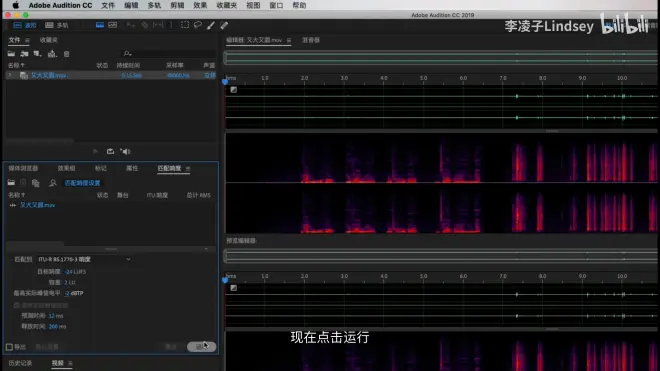The width and height of the screenshot is (660, 371).
Task: Click the new file icon in Files panel
Action: 37,54
